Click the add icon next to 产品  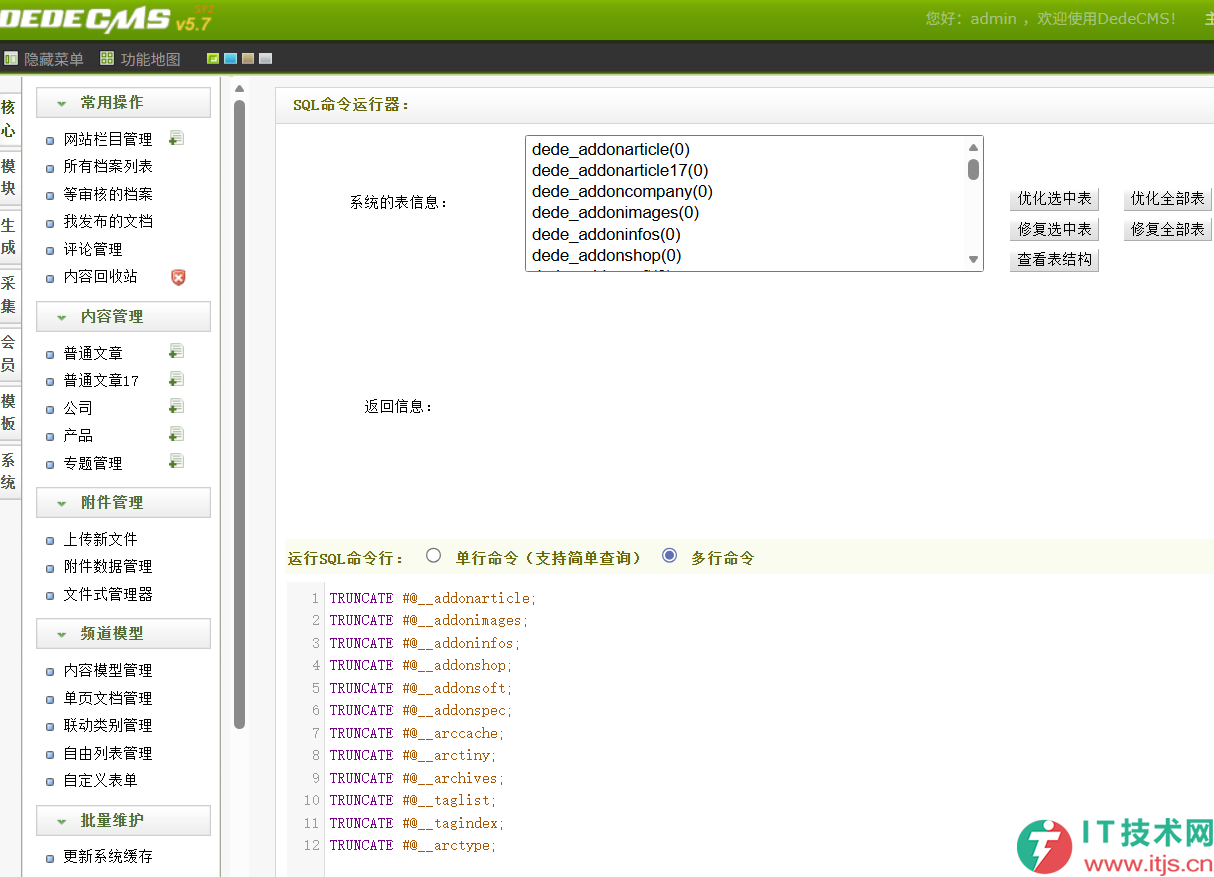pos(177,434)
